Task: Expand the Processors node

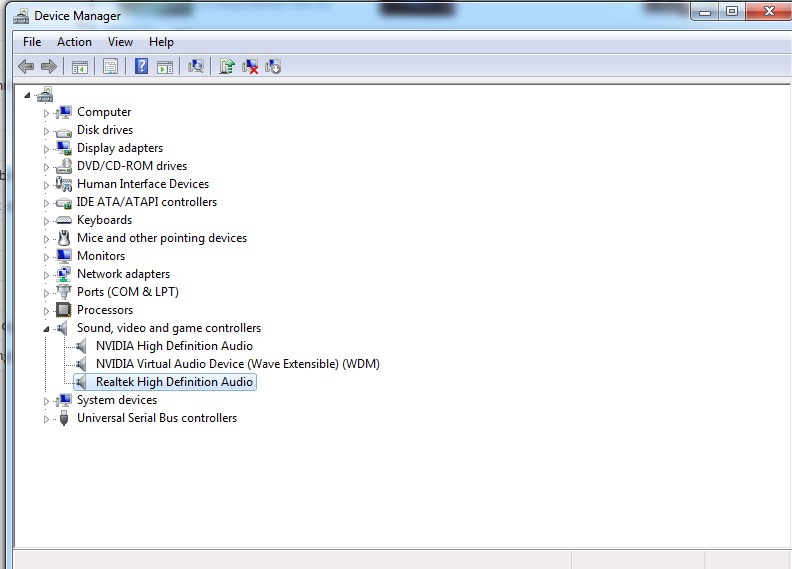Action: coord(46,311)
